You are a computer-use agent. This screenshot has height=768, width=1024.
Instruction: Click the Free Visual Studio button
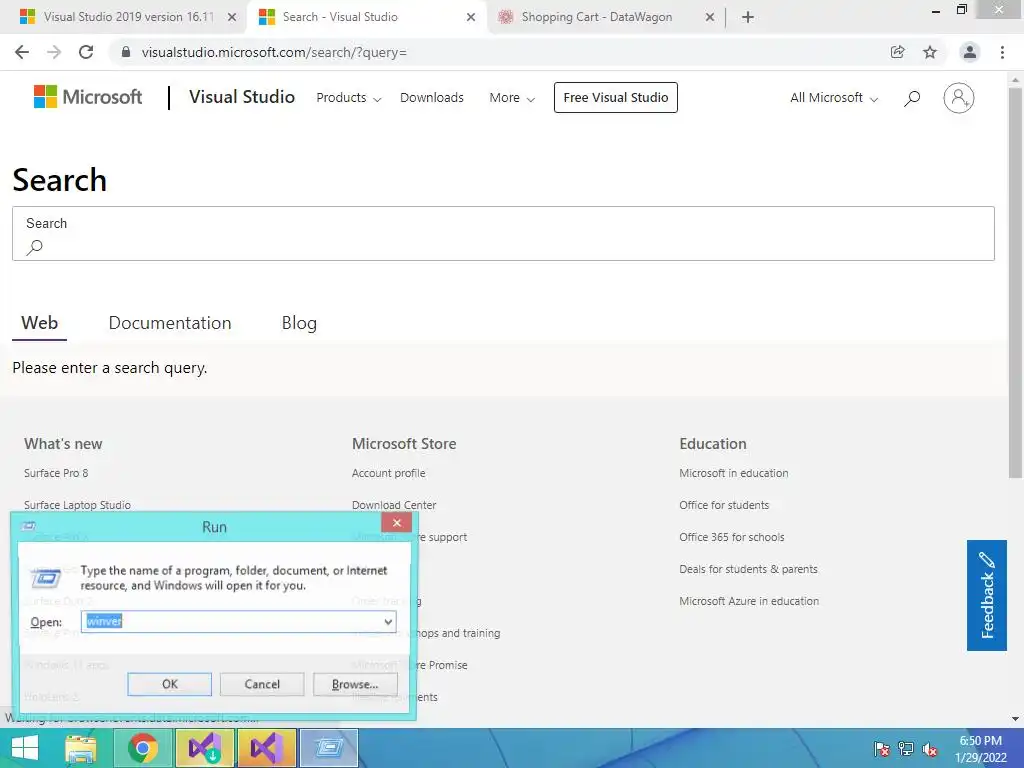coord(616,97)
